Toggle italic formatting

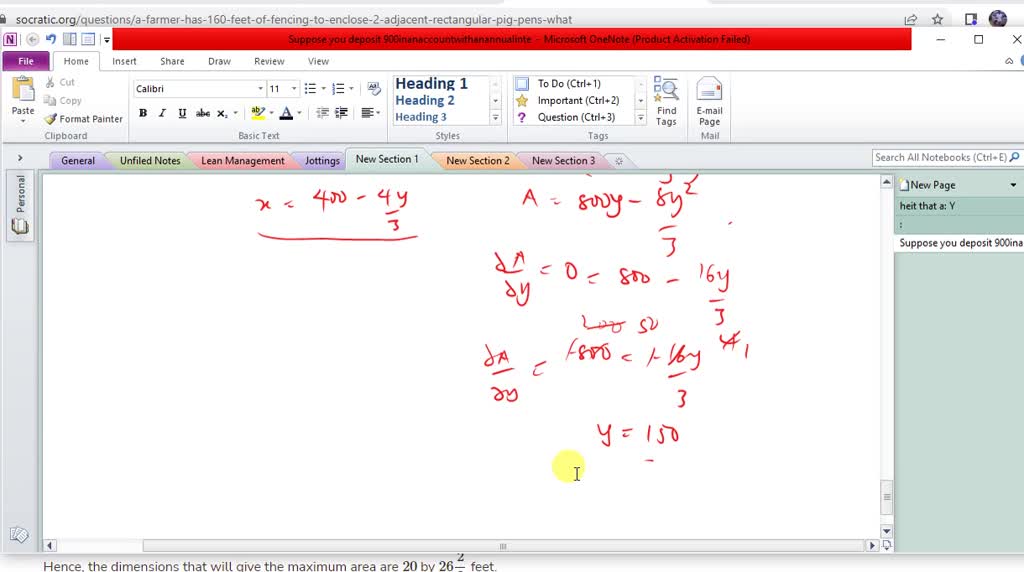coord(162,114)
